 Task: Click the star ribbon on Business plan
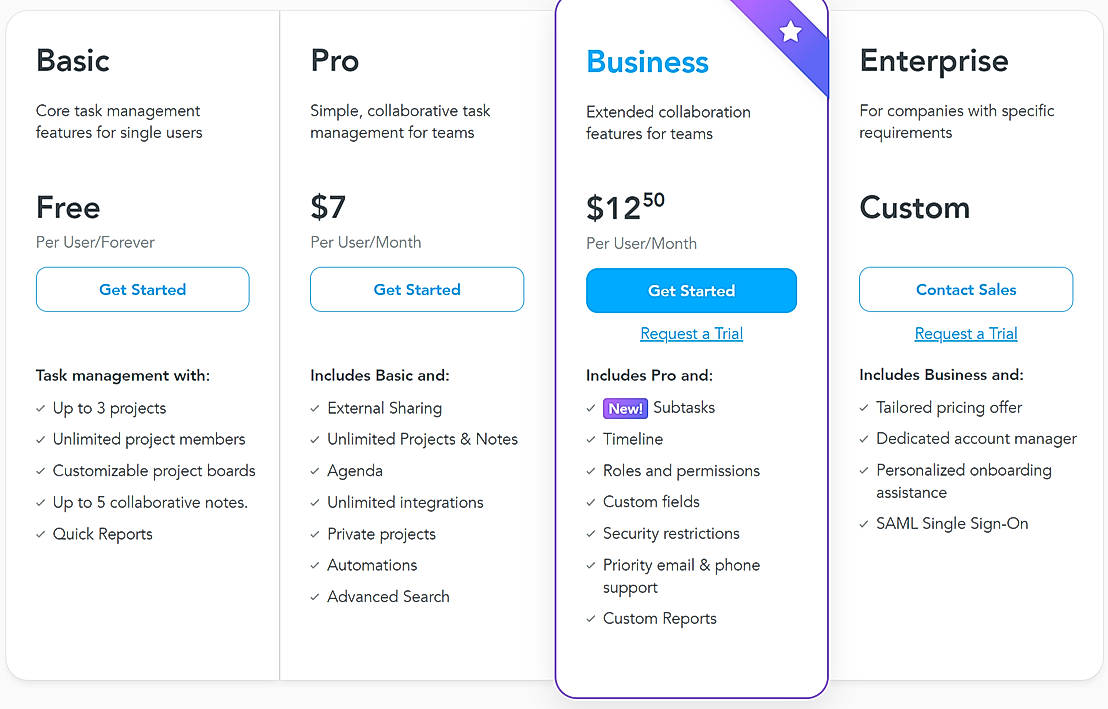[x=791, y=32]
